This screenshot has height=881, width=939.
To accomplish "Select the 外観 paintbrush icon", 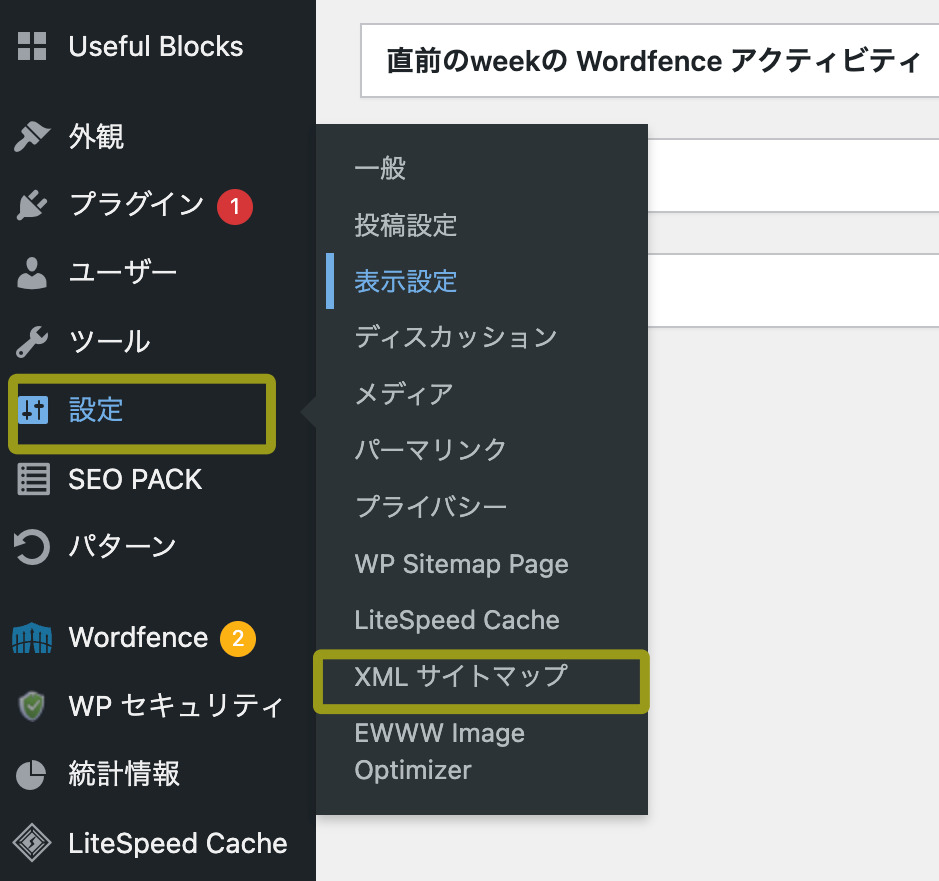I will click(31, 137).
